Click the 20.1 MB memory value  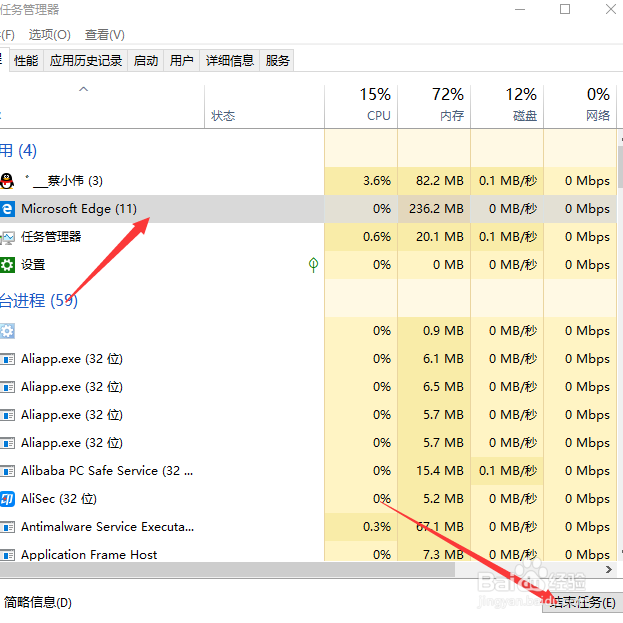[440, 237]
